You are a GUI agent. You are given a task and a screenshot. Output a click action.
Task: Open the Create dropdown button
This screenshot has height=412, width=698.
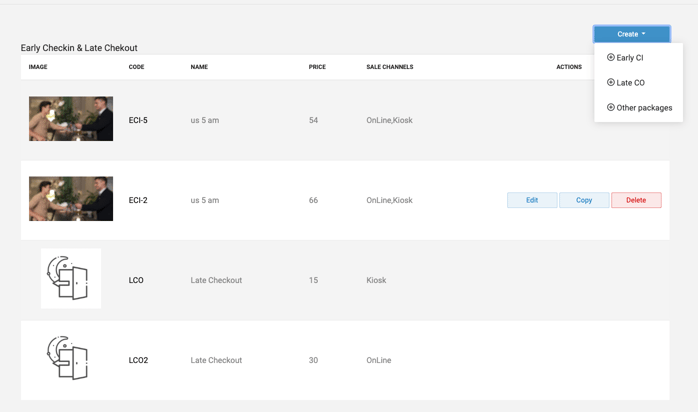click(x=631, y=34)
